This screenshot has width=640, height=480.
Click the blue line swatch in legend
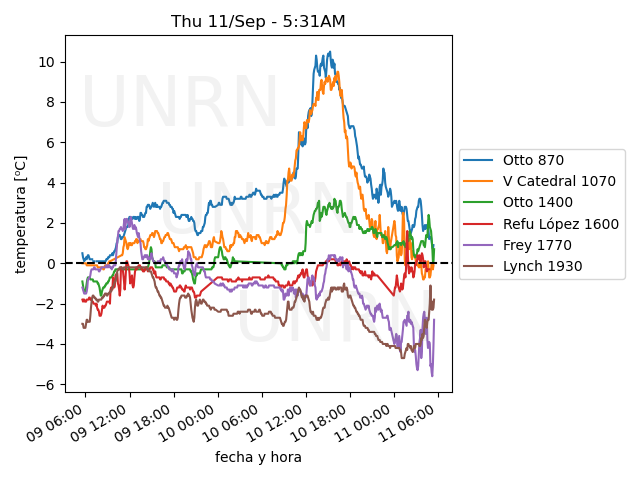[480, 160]
